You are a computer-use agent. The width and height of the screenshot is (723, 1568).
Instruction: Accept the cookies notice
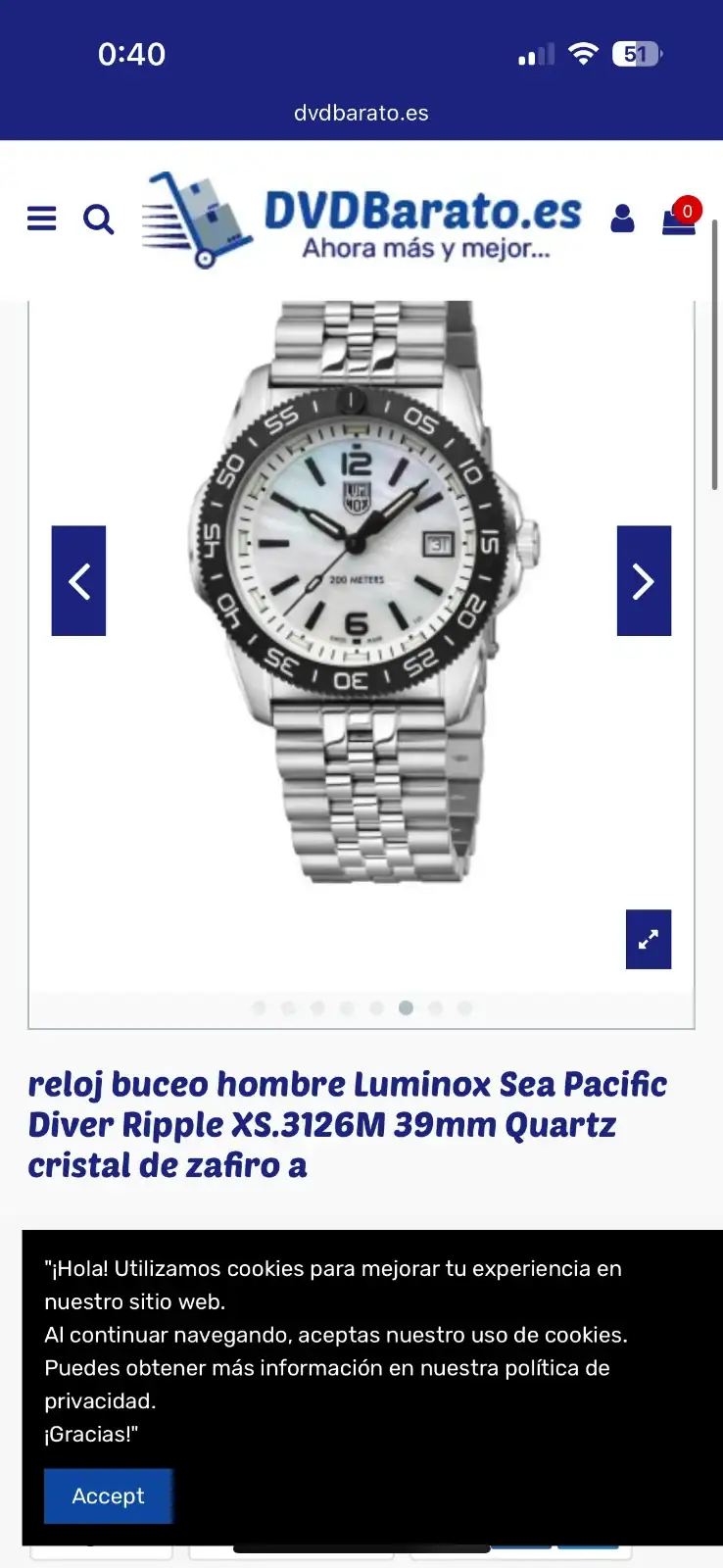click(108, 1495)
